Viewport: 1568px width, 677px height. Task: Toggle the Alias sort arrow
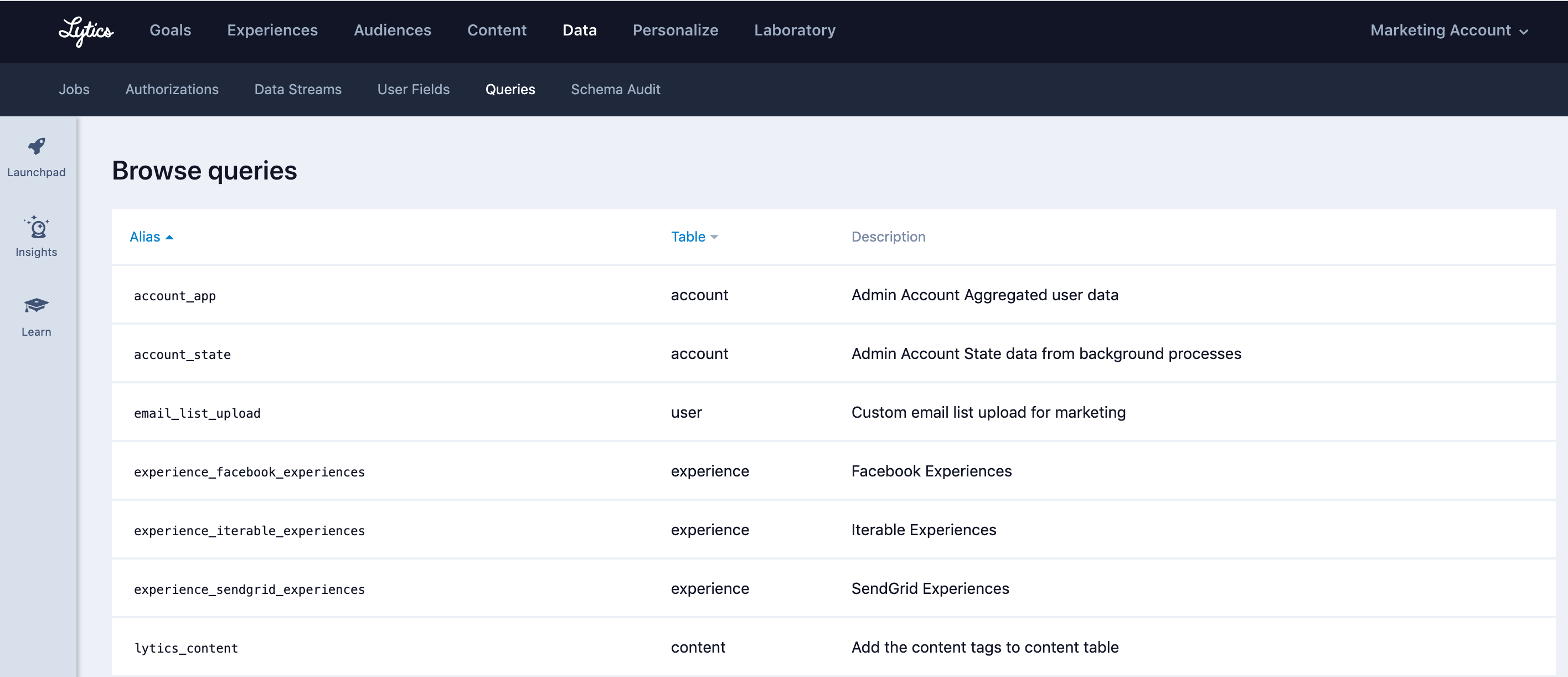(169, 238)
